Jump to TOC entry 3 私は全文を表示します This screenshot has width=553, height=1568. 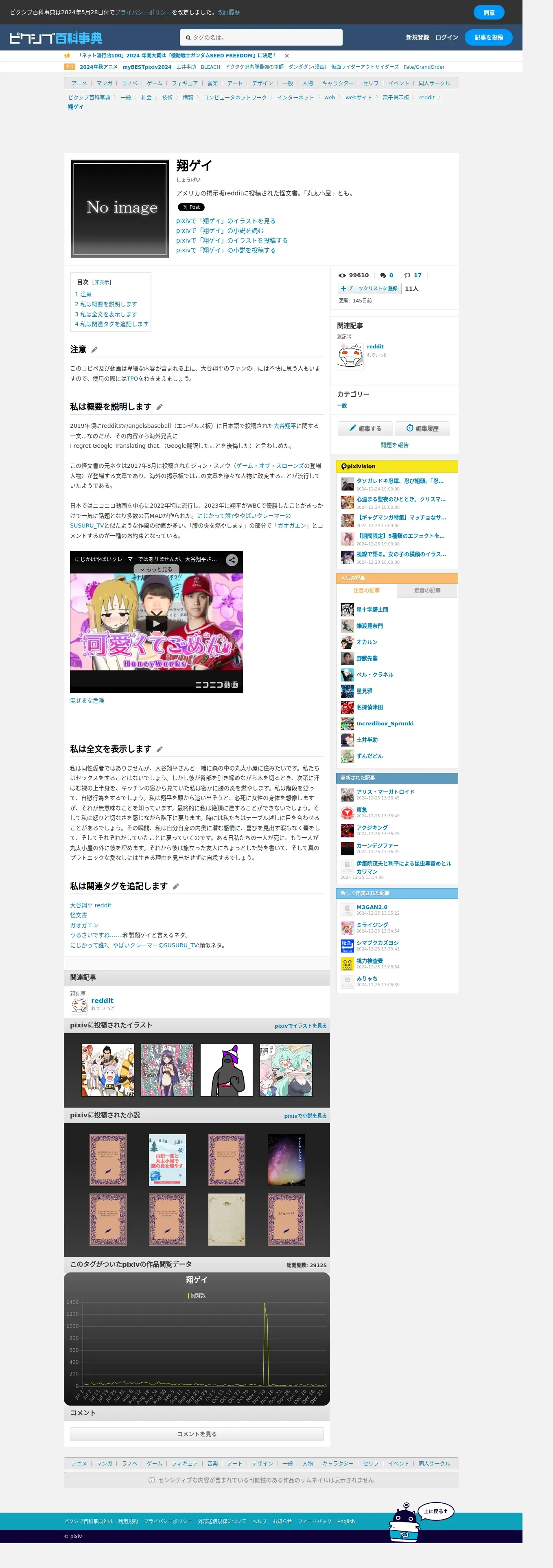(x=106, y=314)
